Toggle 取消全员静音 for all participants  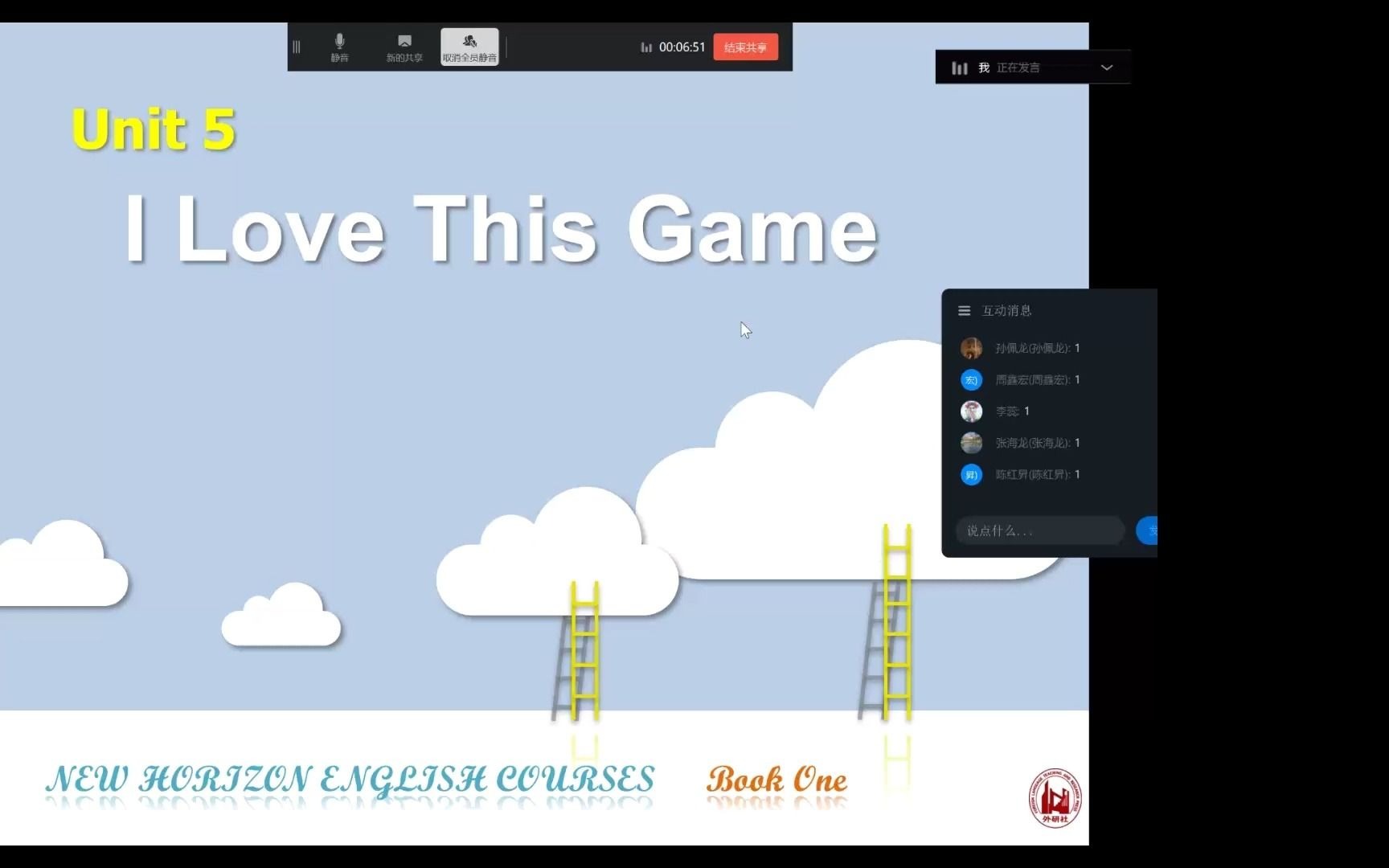coord(469,47)
